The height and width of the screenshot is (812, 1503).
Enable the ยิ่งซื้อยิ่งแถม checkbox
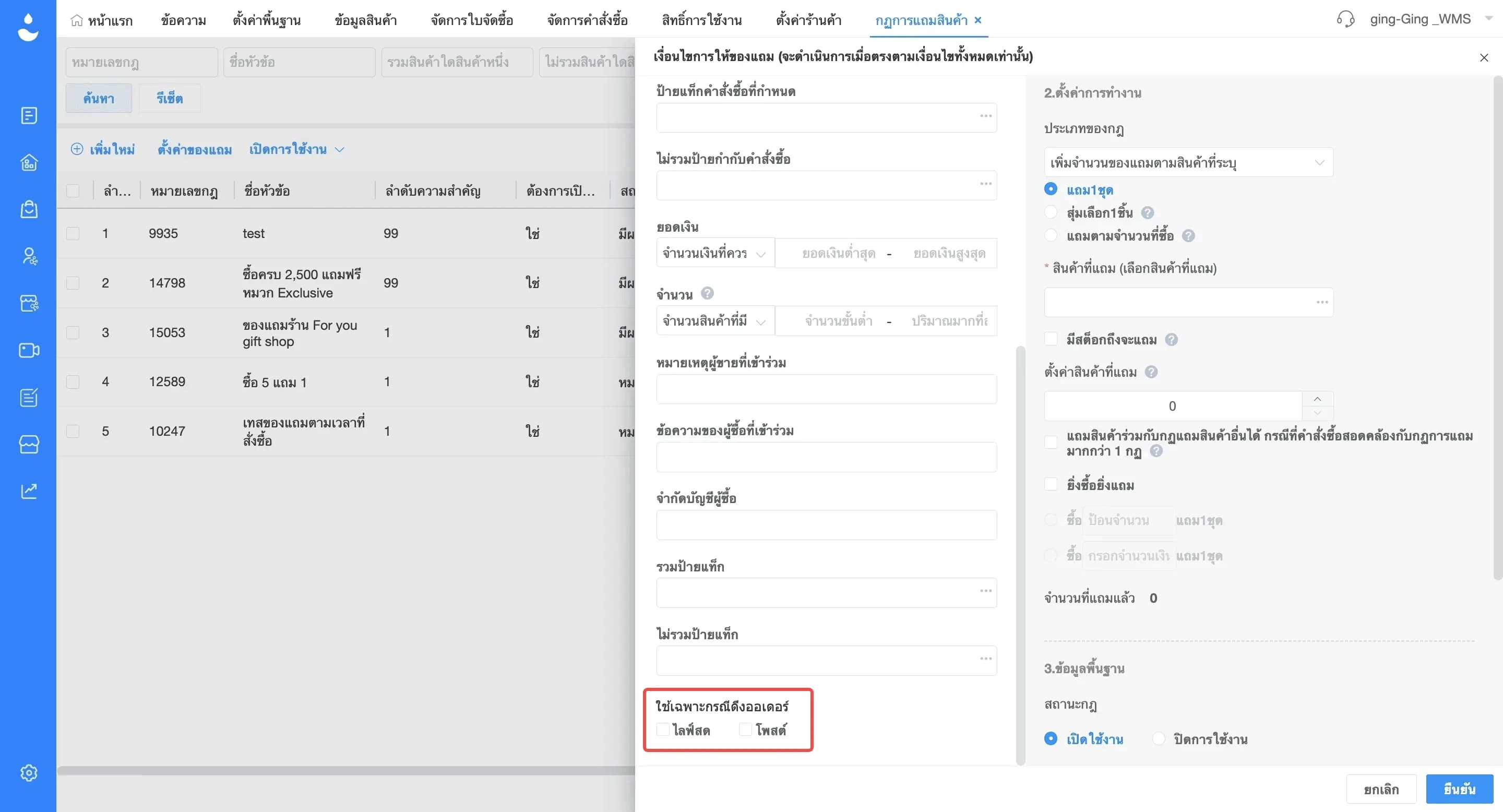(1050, 484)
